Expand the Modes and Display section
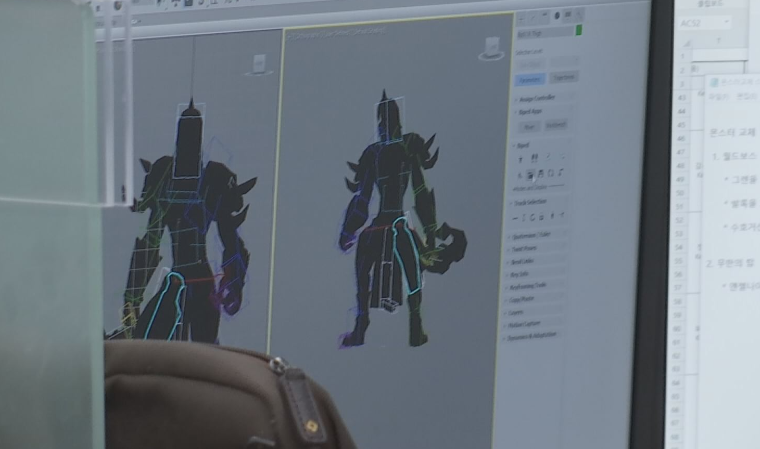760x449 pixels. [538, 187]
